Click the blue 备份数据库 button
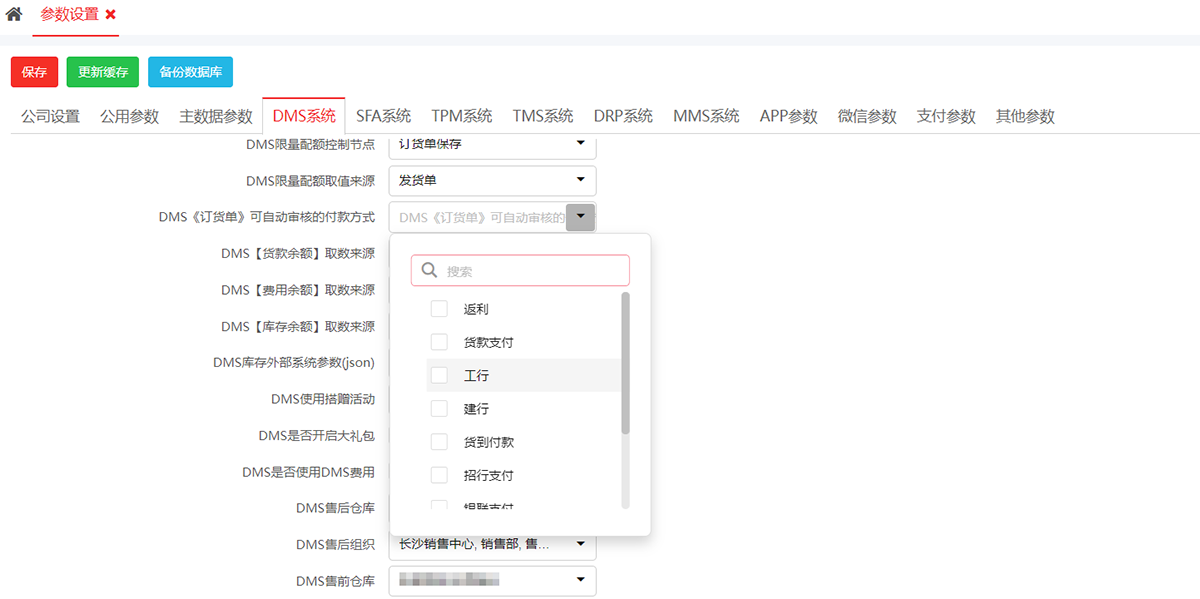The height and width of the screenshot is (599, 1200). (x=190, y=72)
